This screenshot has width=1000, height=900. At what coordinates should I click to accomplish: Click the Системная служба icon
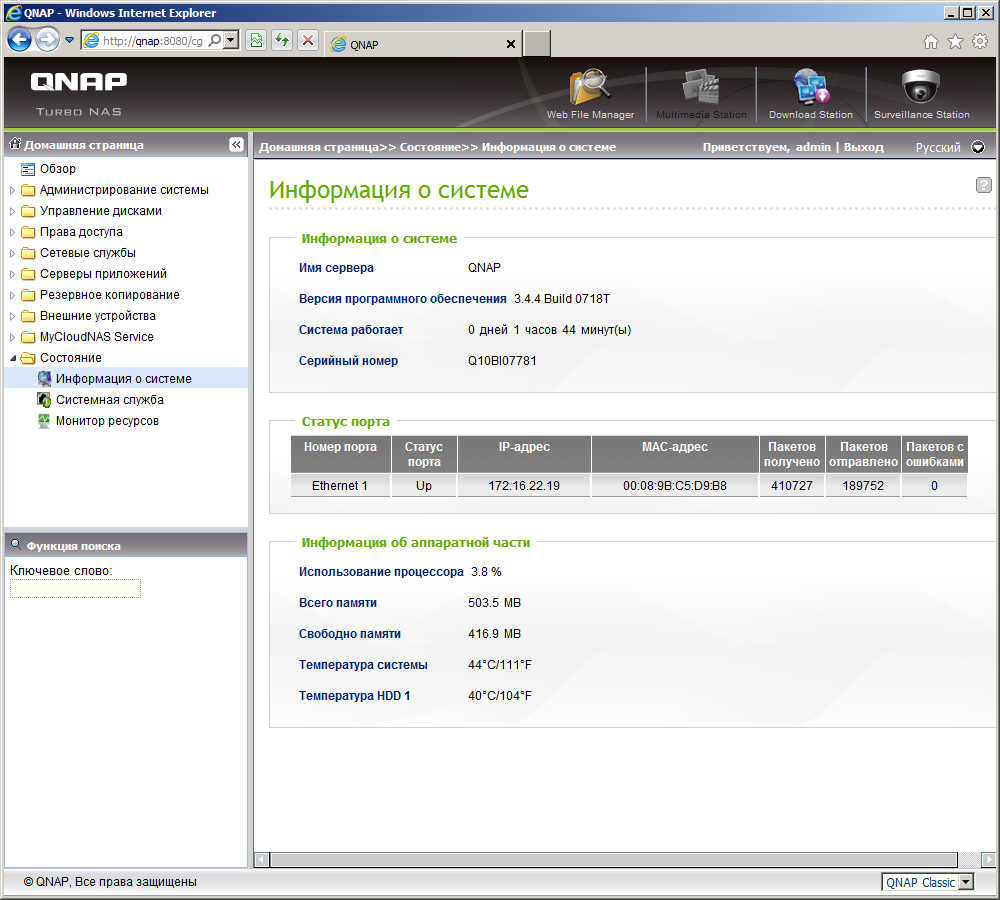(44, 400)
